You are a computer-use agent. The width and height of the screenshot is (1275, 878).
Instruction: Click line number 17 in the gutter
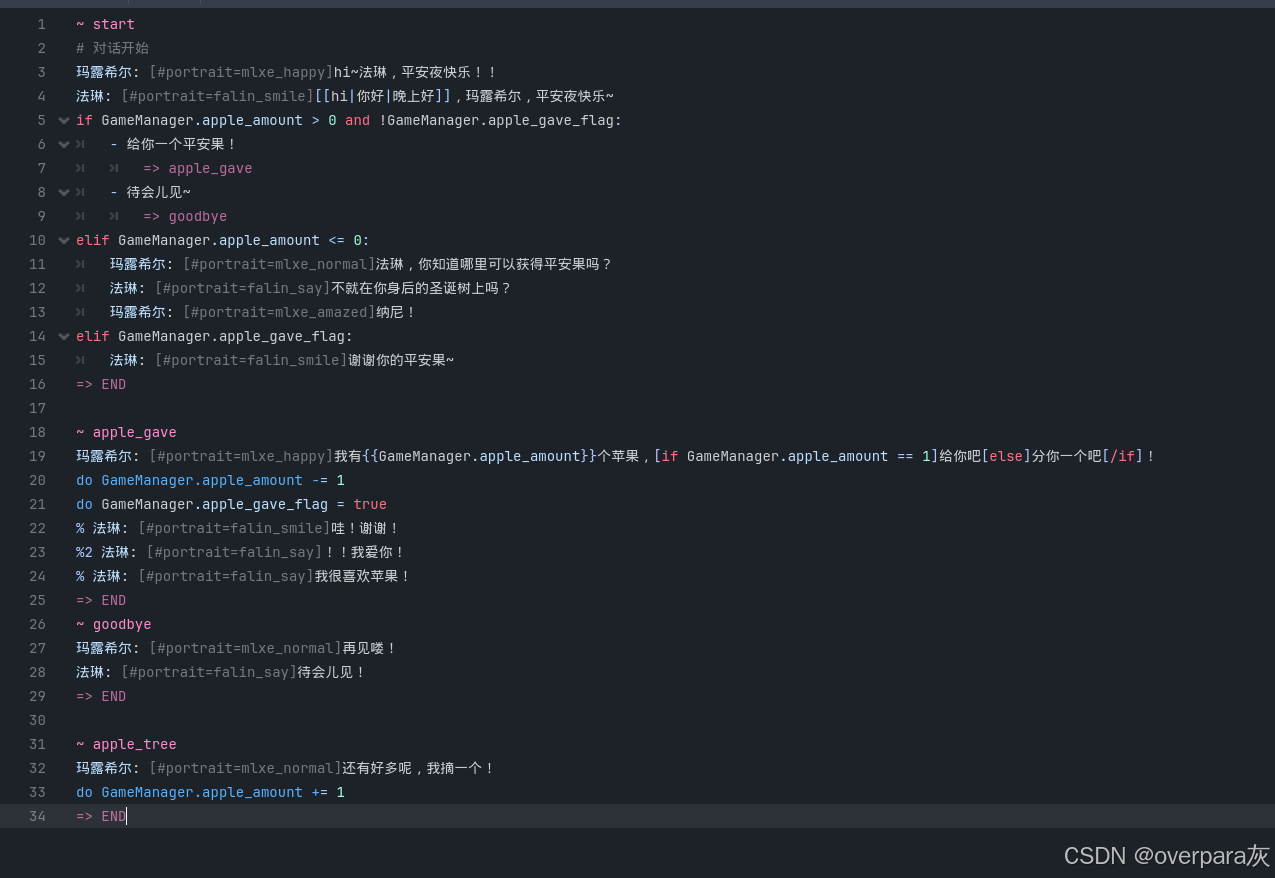[38, 408]
